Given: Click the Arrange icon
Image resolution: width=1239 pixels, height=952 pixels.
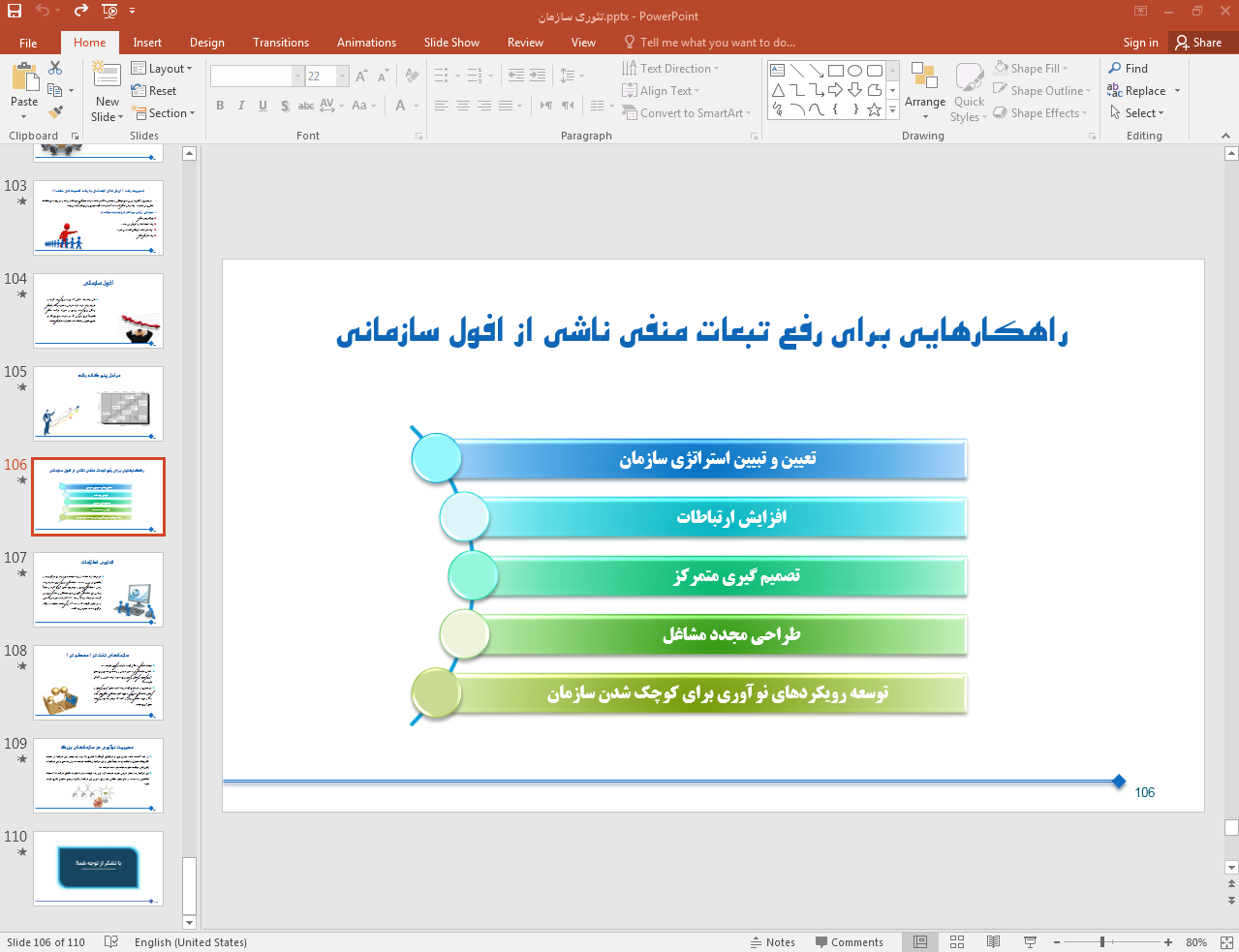Looking at the screenshot, I should click(924, 77).
